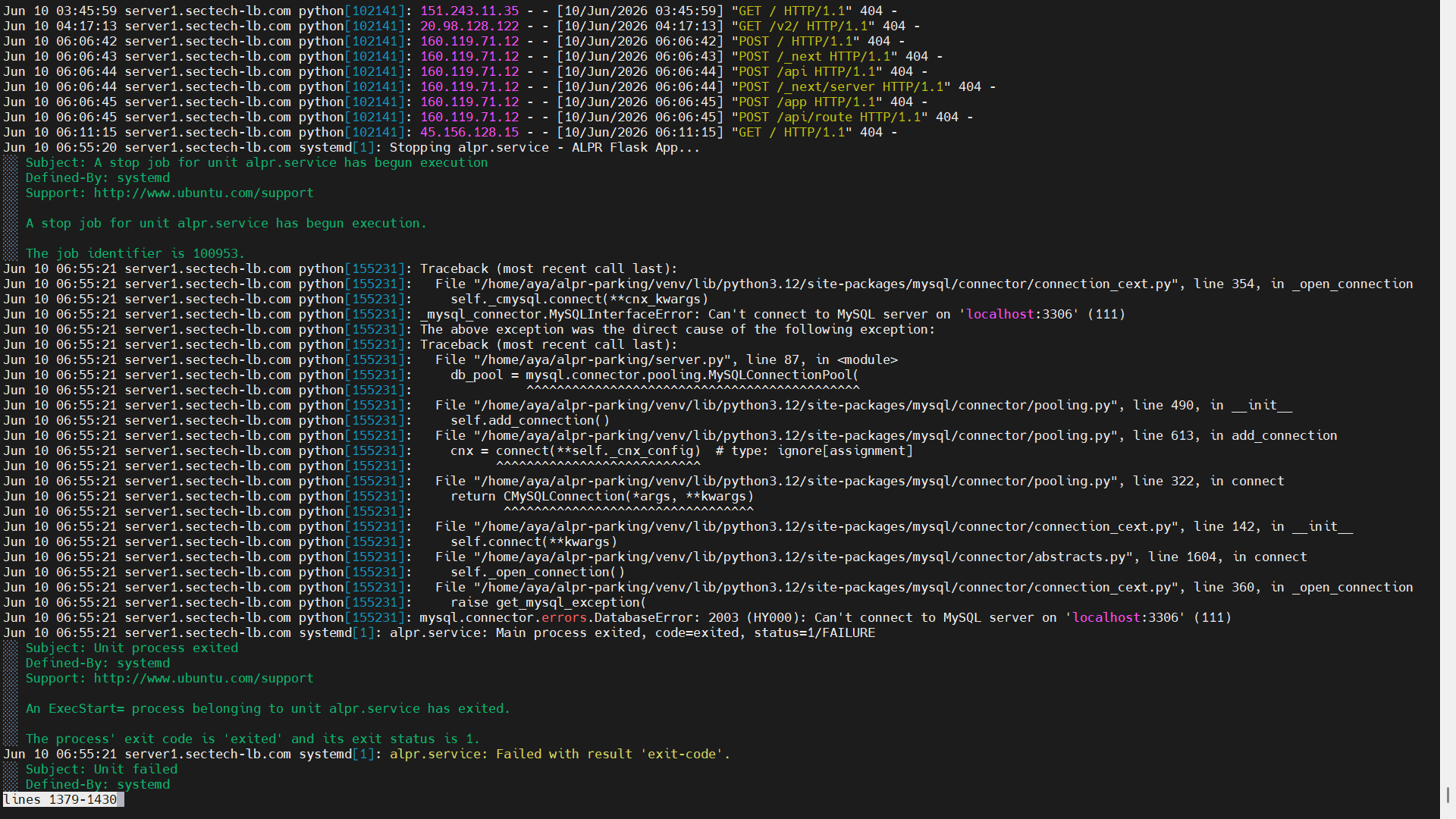
Task: Click 'self._open_connection()' code line
Action: (538, 572)
